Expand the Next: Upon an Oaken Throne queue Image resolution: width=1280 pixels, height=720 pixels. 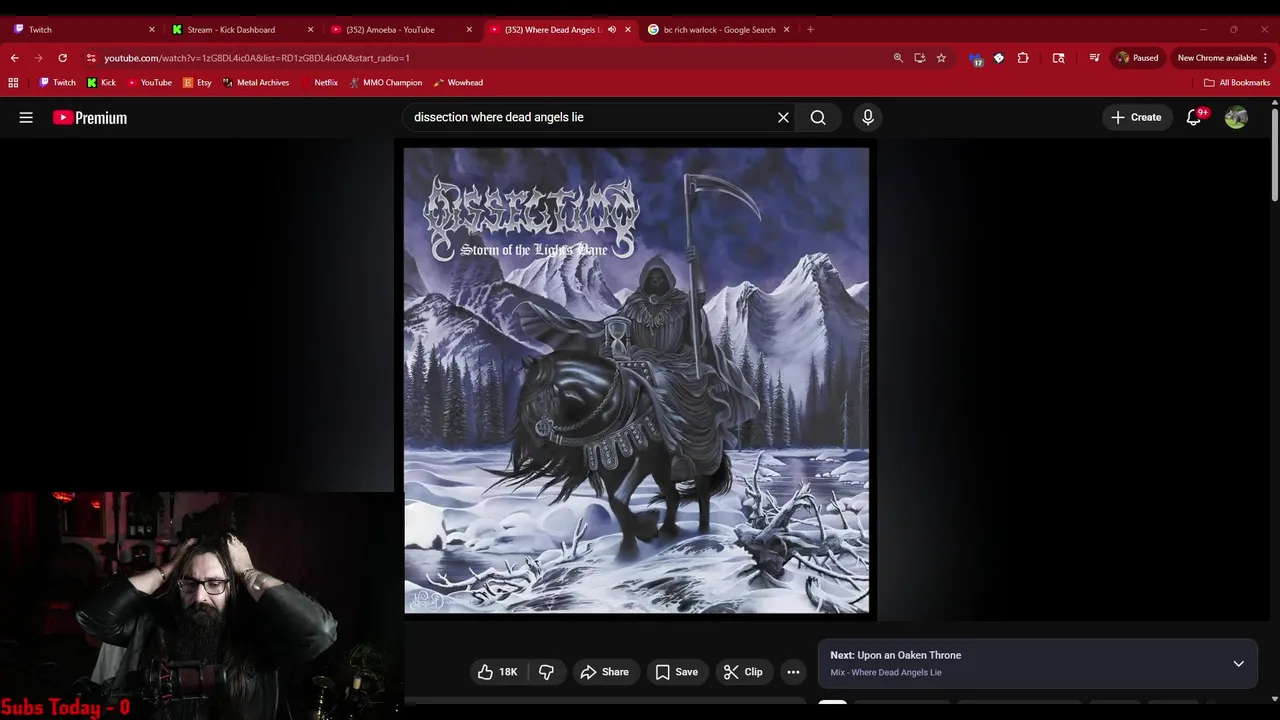(x=1238, y=663)
